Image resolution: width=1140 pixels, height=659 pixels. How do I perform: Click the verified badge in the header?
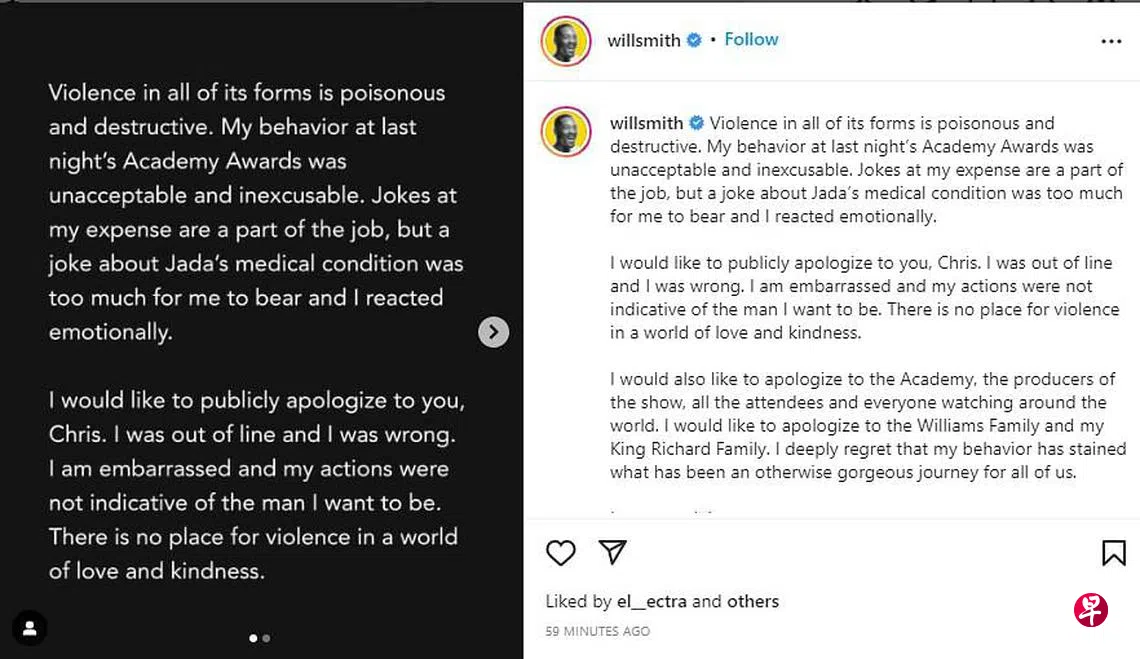(694, 41)
